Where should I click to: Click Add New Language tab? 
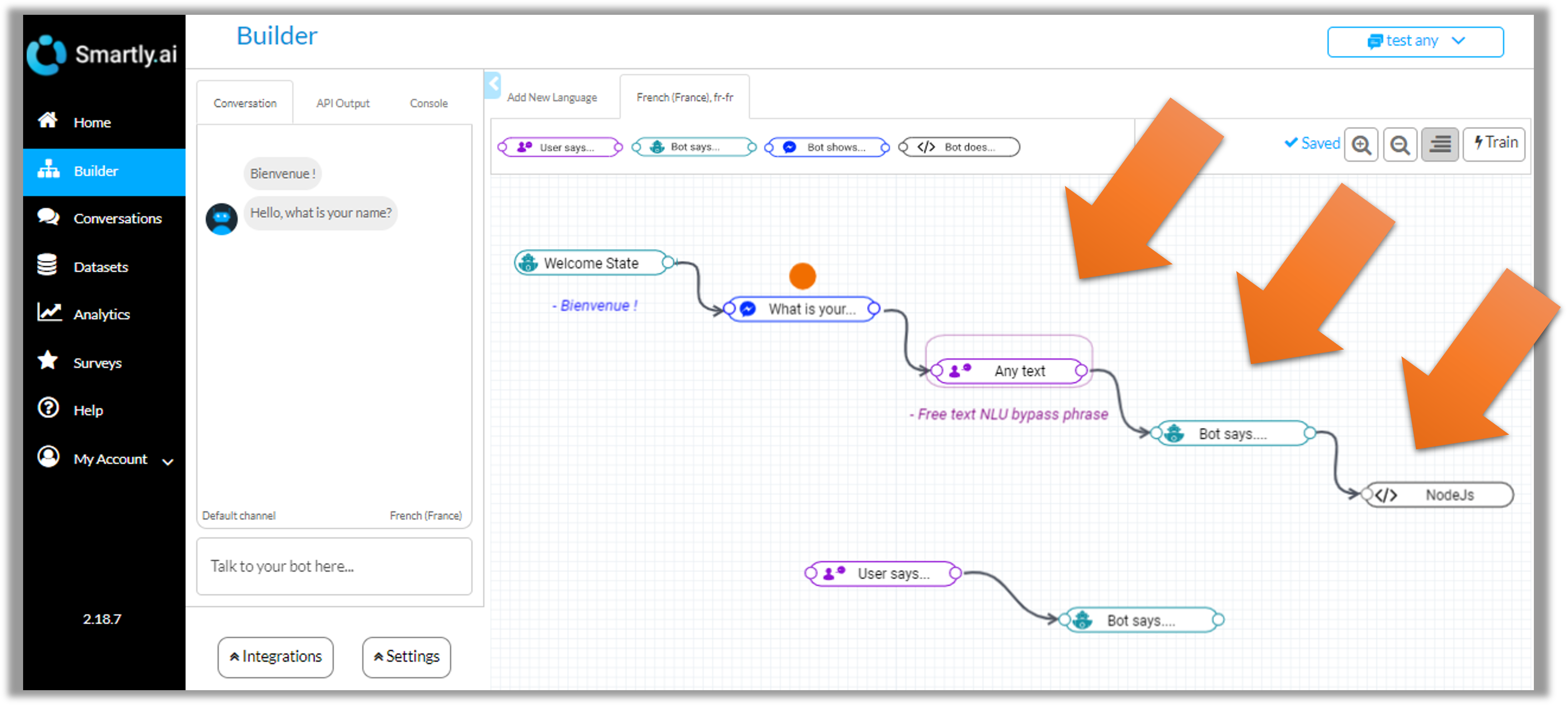(552, 97)
